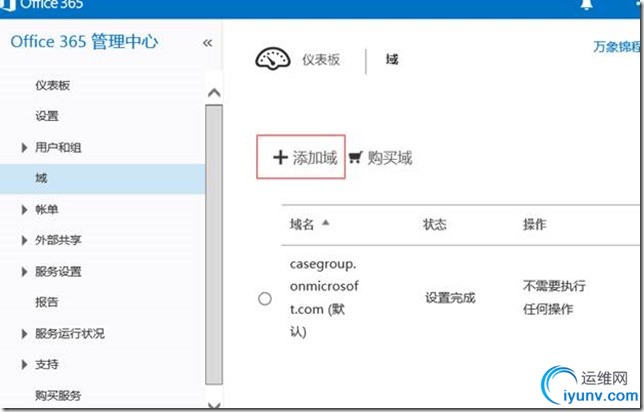Open 设置 in the sidebar
Viewport: 644px width, 412px height.
tap(47, 116)
